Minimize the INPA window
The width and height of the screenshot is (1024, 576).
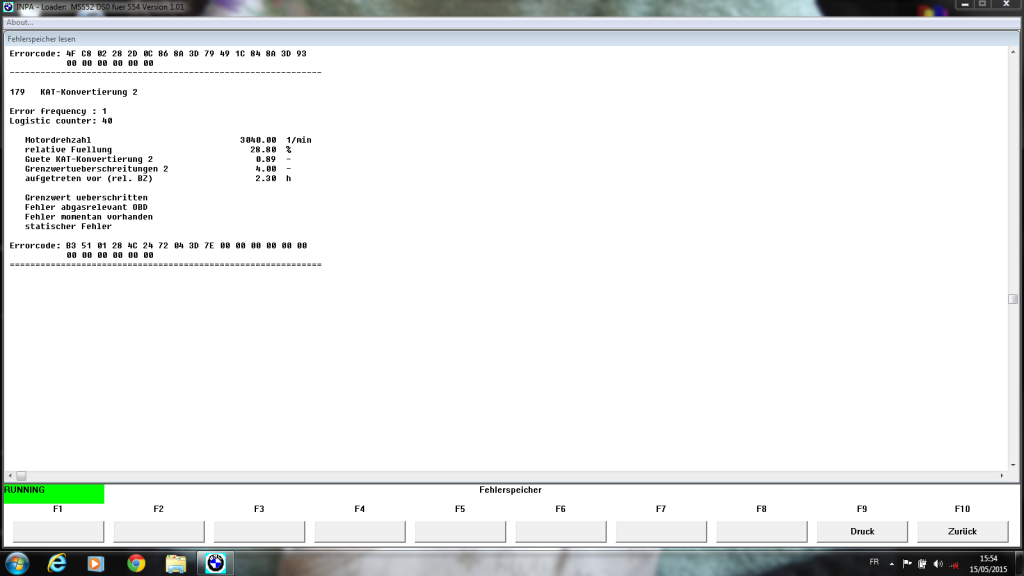pos(965,5)
